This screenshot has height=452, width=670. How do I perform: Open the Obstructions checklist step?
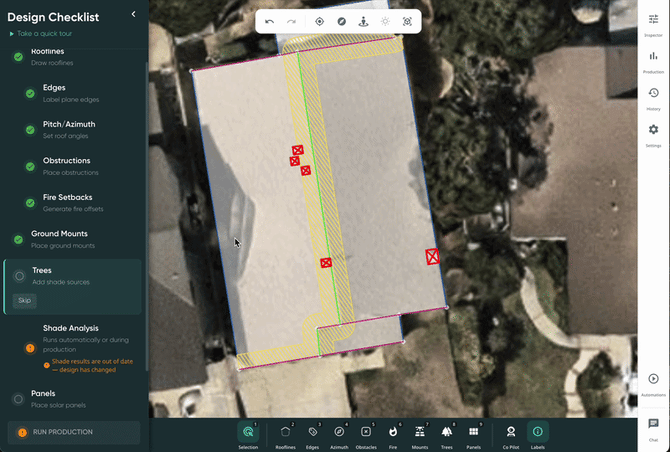(73, 166)
